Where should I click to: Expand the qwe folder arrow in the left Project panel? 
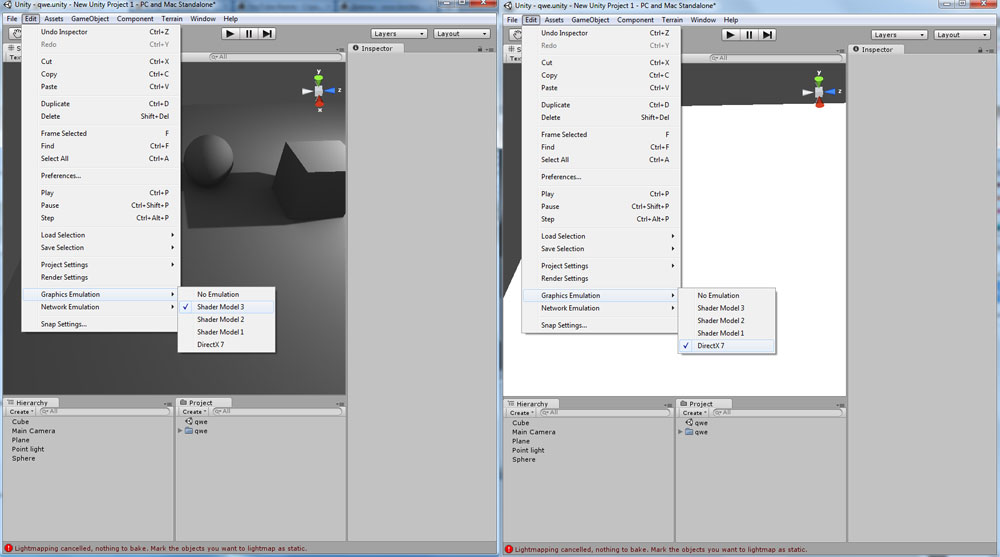pos(179,431)
